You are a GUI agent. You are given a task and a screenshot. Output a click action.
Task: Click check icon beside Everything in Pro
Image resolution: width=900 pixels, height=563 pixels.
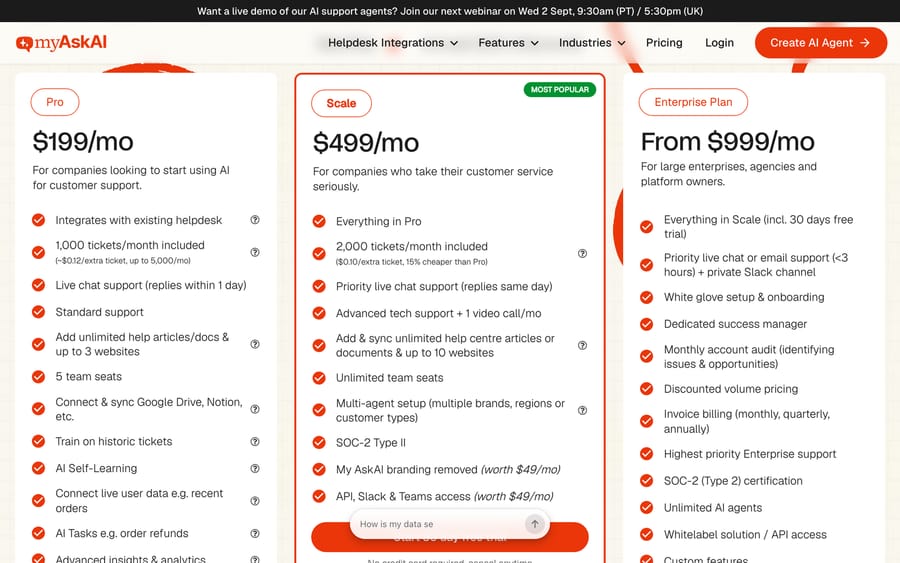319,221
